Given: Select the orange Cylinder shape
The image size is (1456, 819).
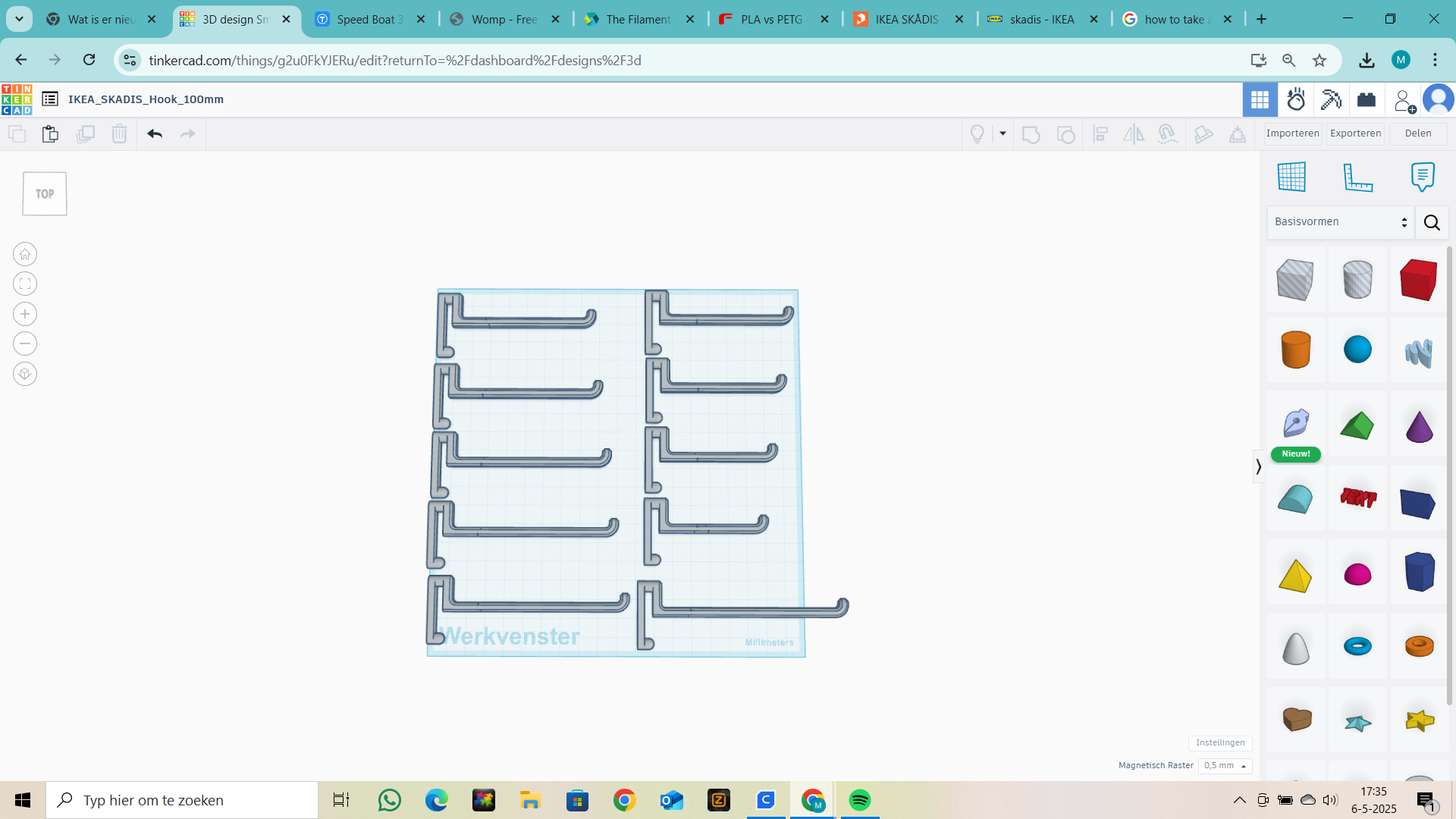Looking at the screenshot, I should coord(1295,349).
